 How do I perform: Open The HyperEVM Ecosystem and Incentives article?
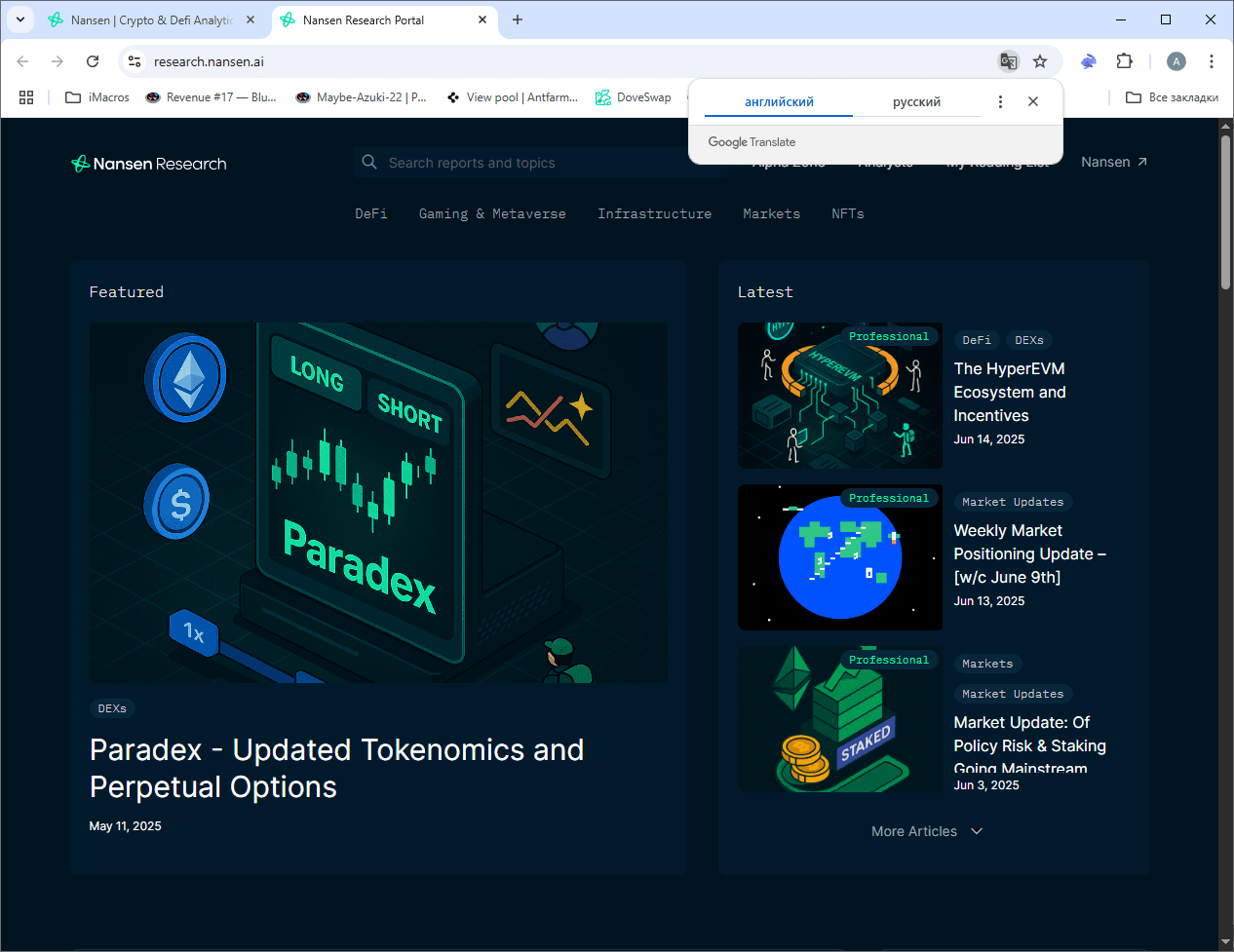tap(1010, 392)
